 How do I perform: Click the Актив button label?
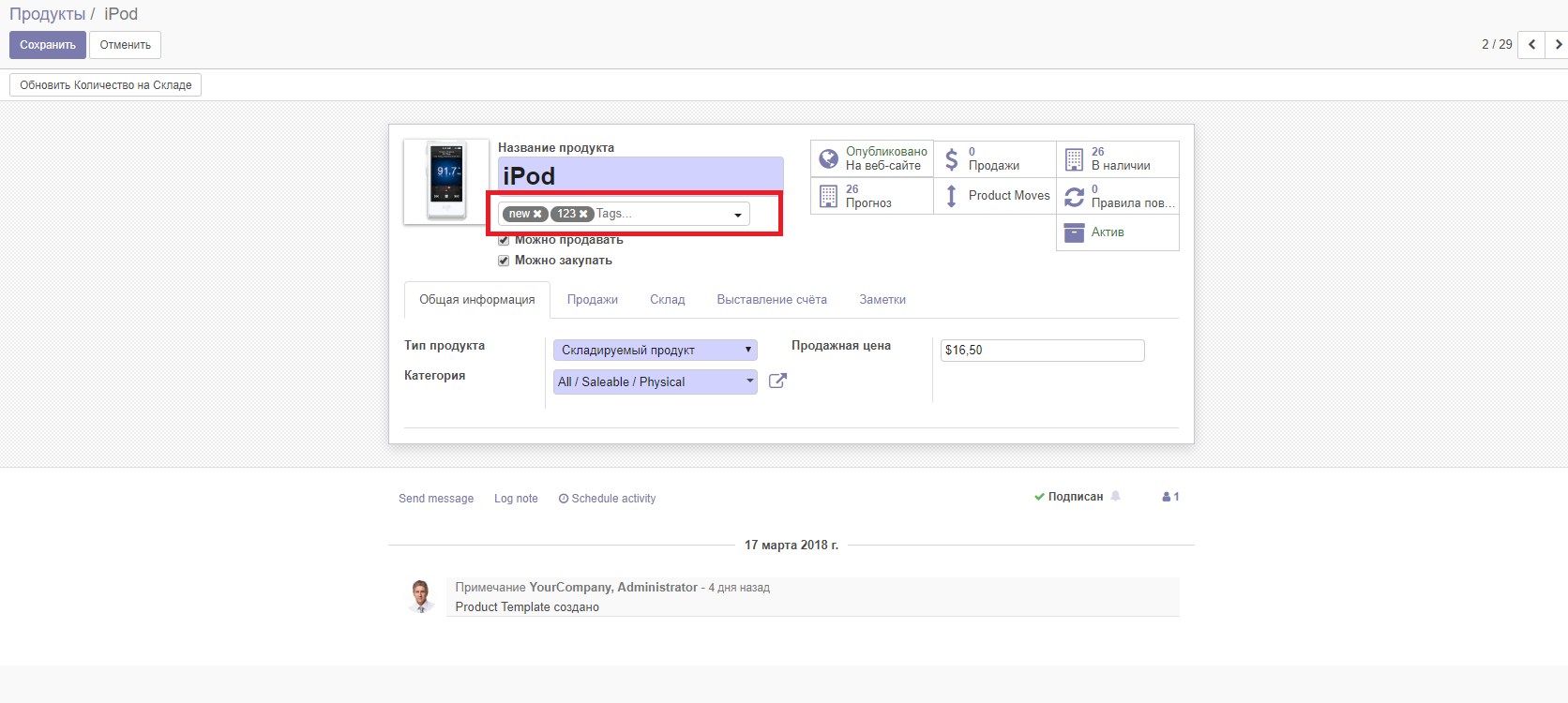1108,232
